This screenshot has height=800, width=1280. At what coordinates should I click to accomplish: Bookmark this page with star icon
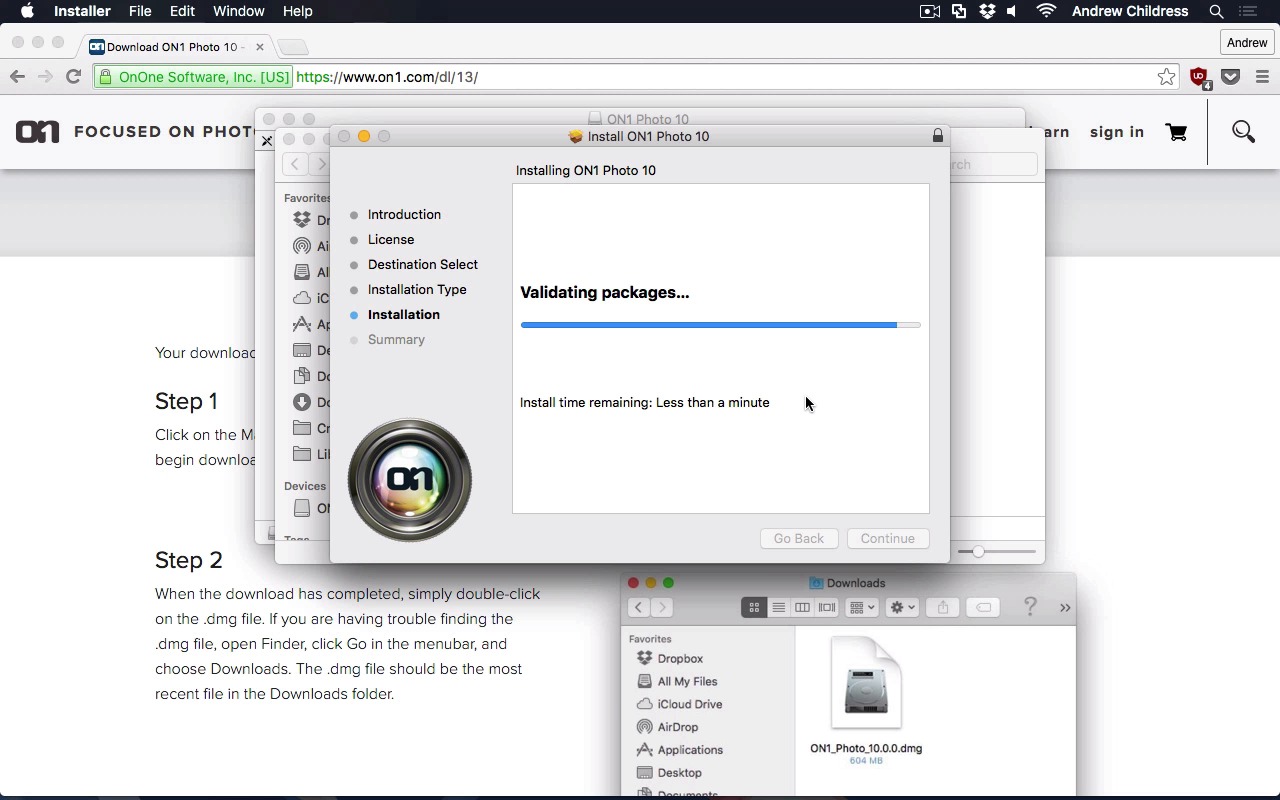click(1166, 77)
